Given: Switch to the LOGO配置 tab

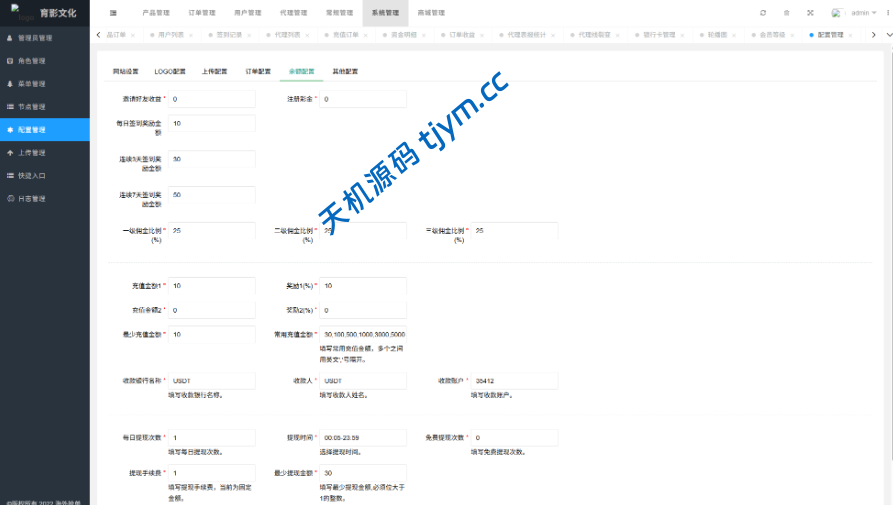Looking at the screenshot, I should click(x=170, y=72).
